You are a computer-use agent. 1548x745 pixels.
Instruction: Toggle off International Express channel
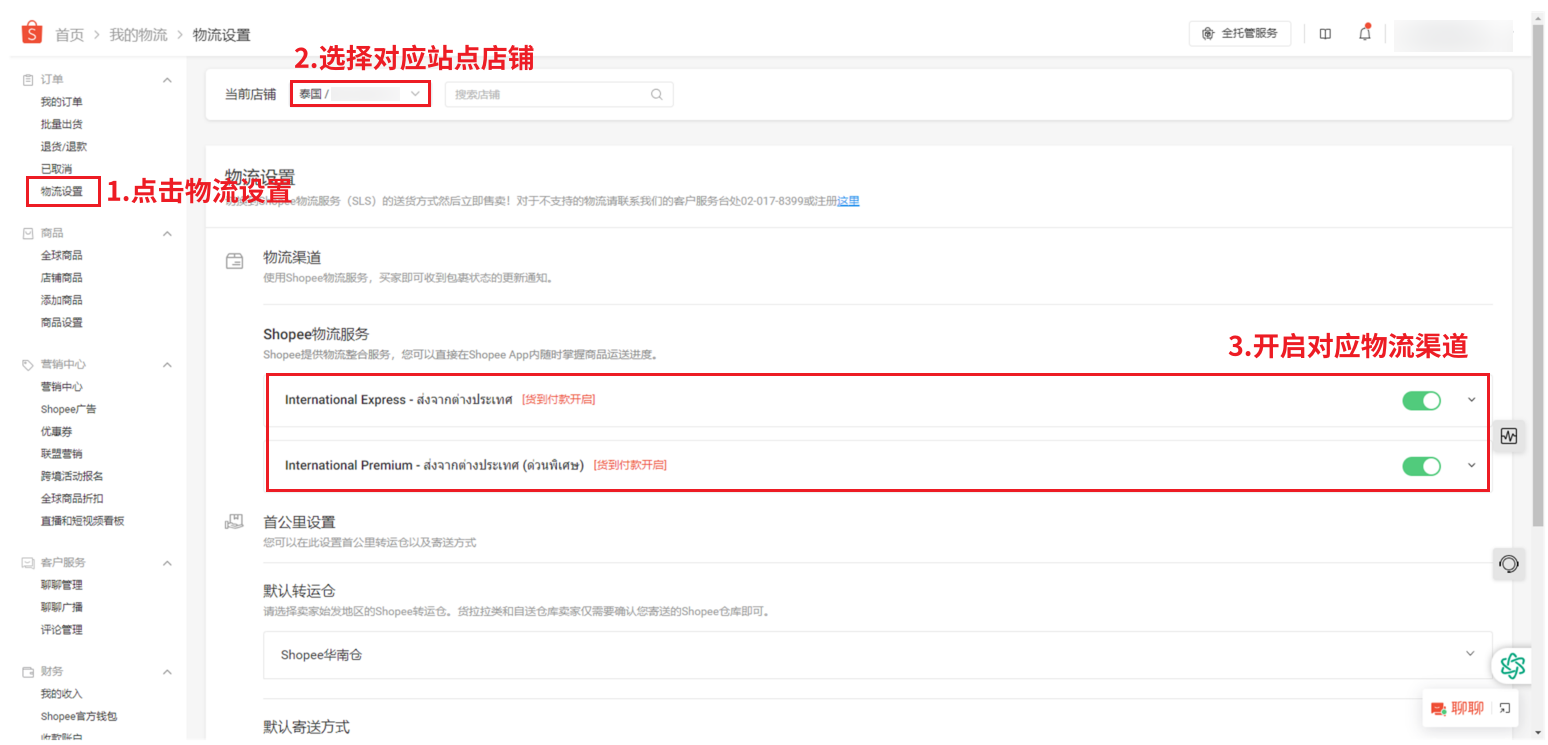1421,400
